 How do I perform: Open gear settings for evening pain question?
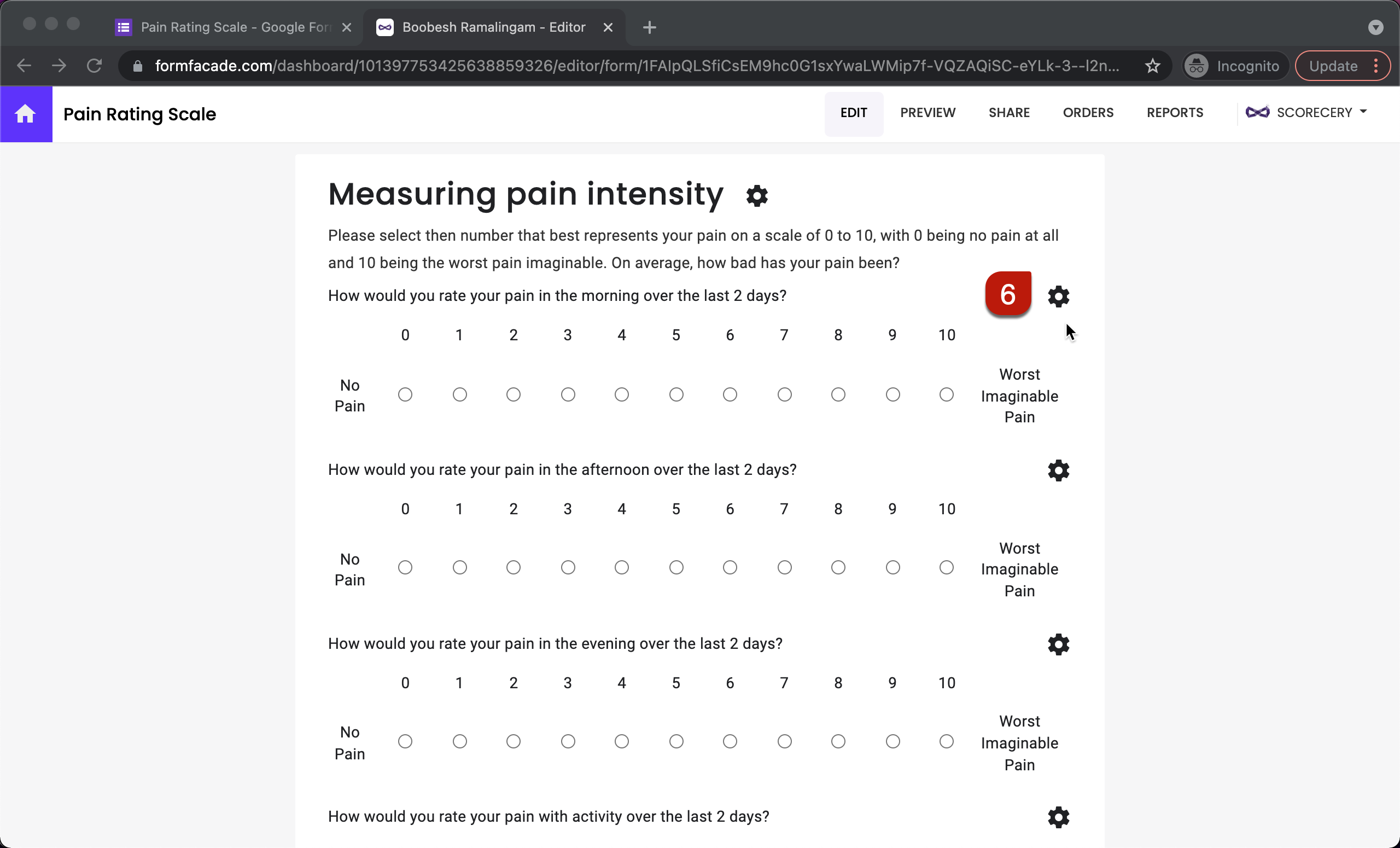point(1058,644)
